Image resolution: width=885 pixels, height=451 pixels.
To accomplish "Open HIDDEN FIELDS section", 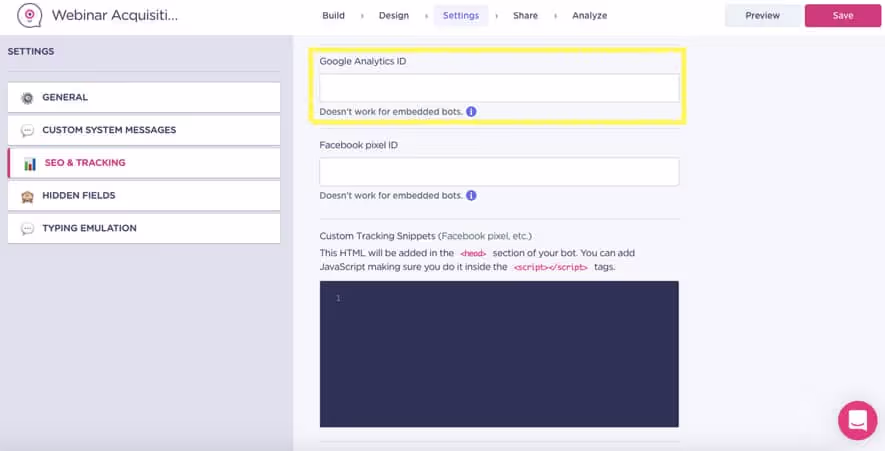I will (x=144, y=196).
